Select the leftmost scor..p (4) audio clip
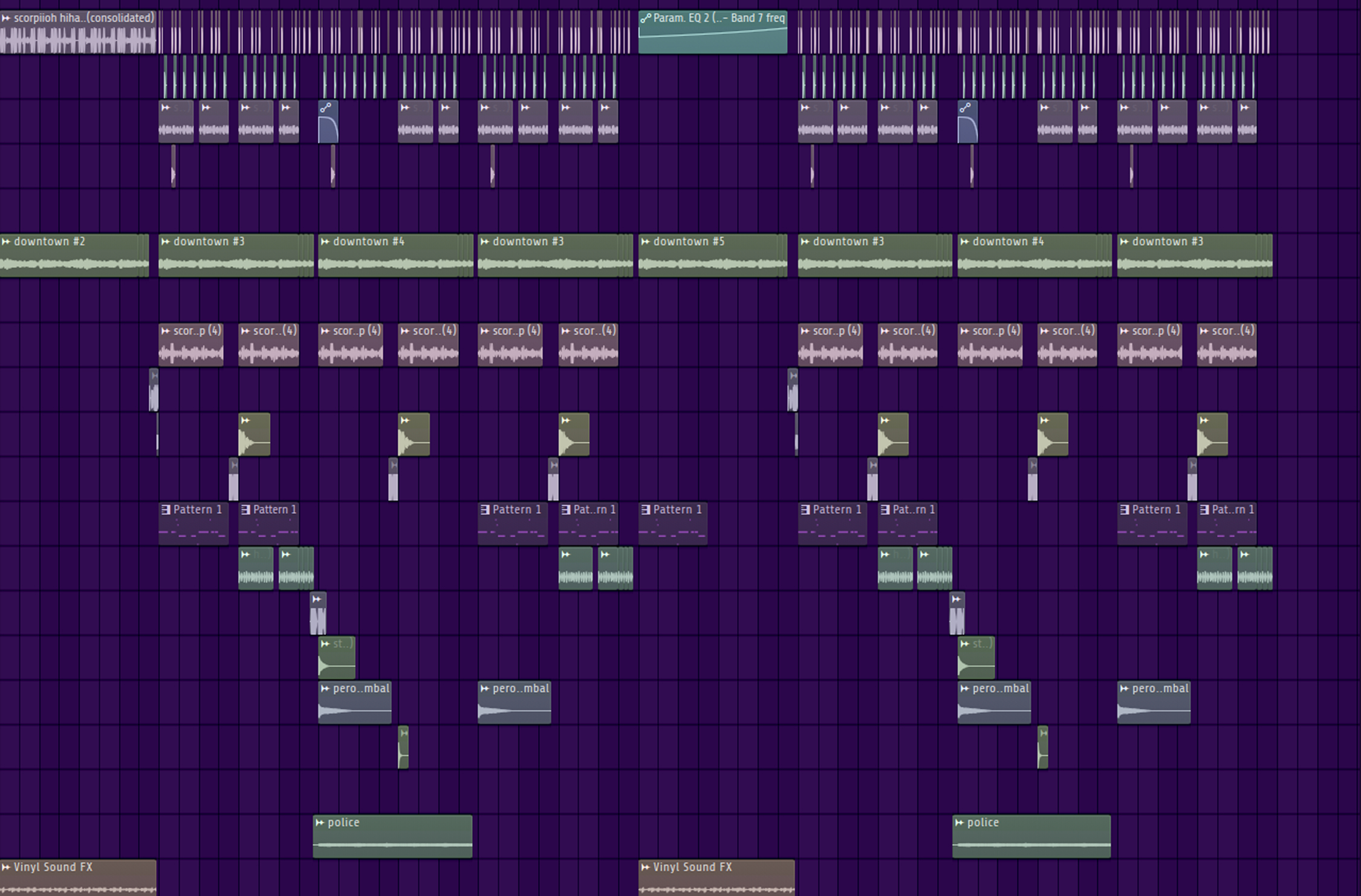The width and height of the screenshot is (1361, 896). coord(190,352)
